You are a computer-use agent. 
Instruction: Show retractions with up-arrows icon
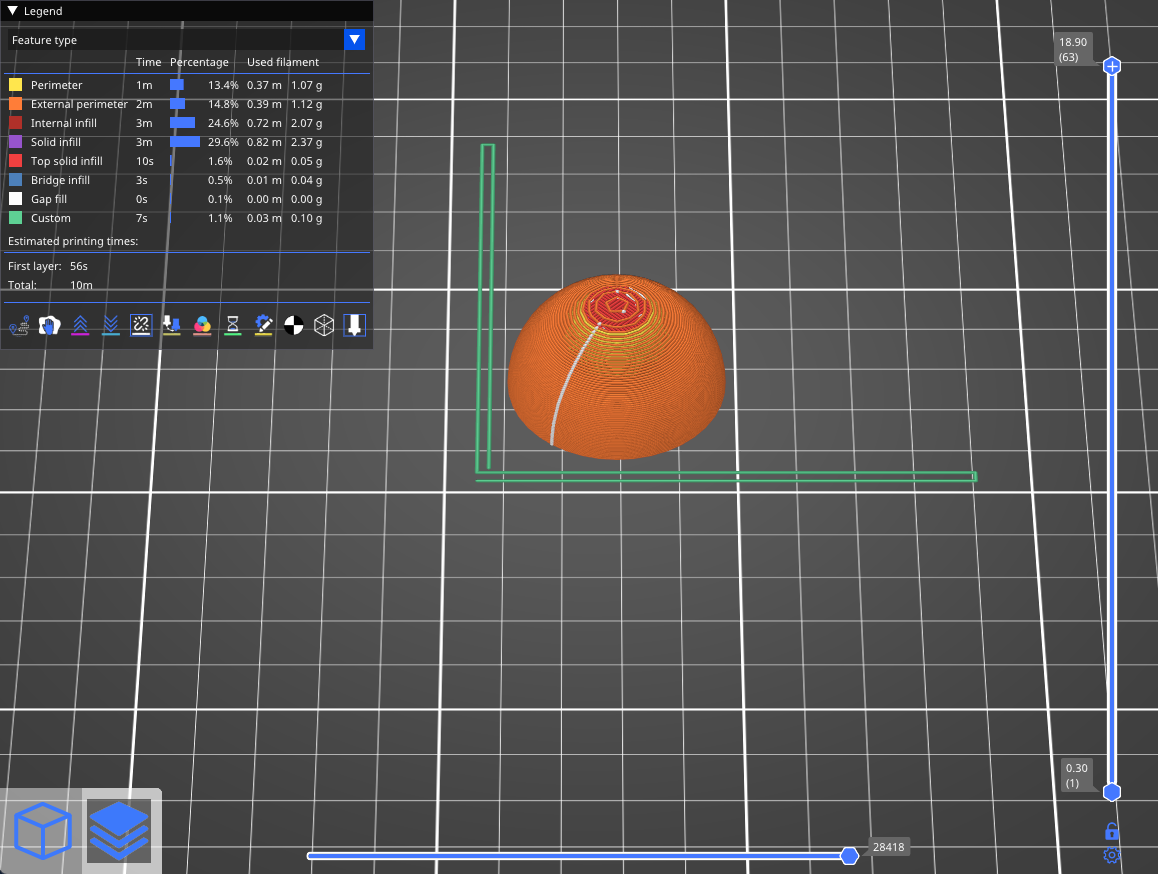coord(80,325)
